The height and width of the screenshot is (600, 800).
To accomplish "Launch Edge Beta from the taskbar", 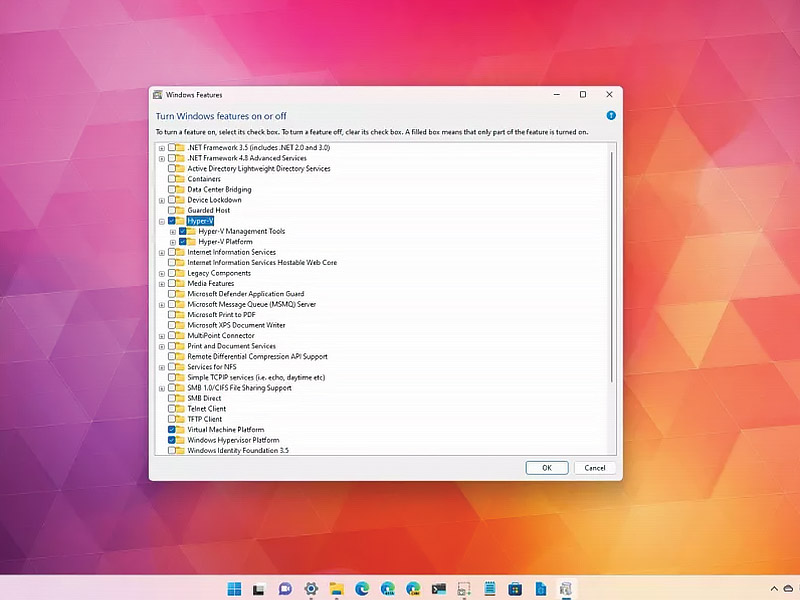I will coord(387,589).
